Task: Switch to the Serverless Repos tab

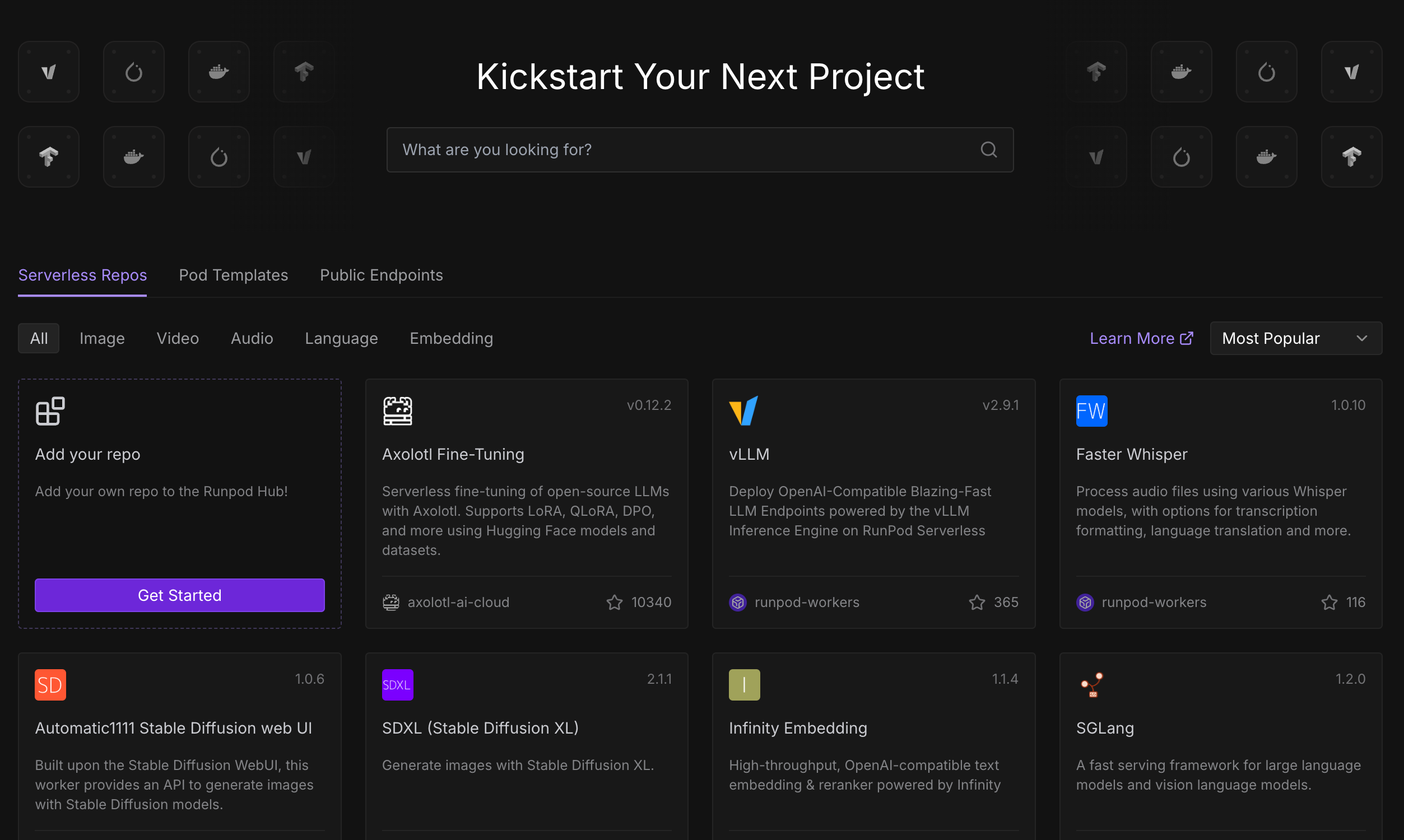Action: click(83, 275)
